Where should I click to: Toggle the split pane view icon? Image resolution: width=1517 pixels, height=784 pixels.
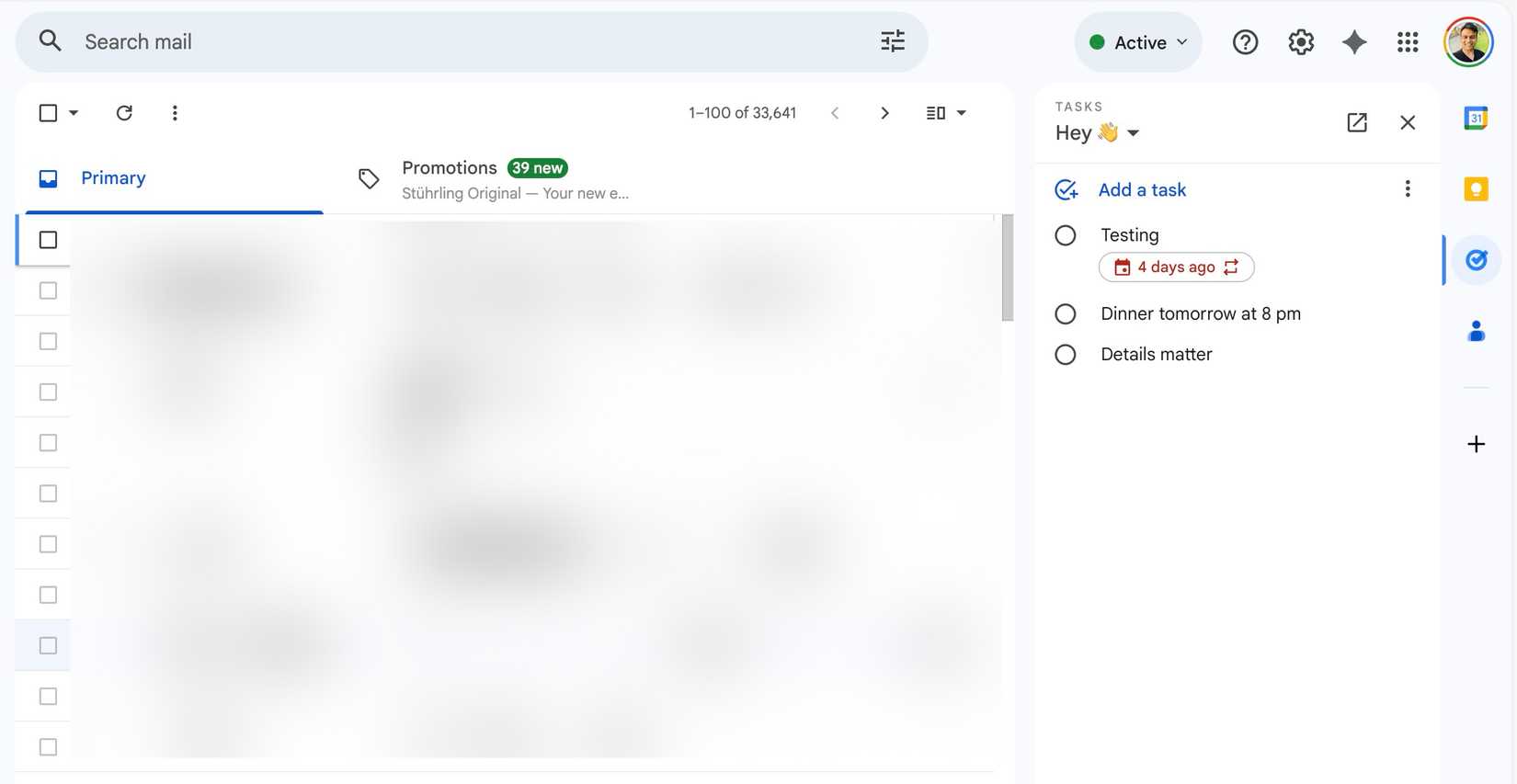pos(936,113)
